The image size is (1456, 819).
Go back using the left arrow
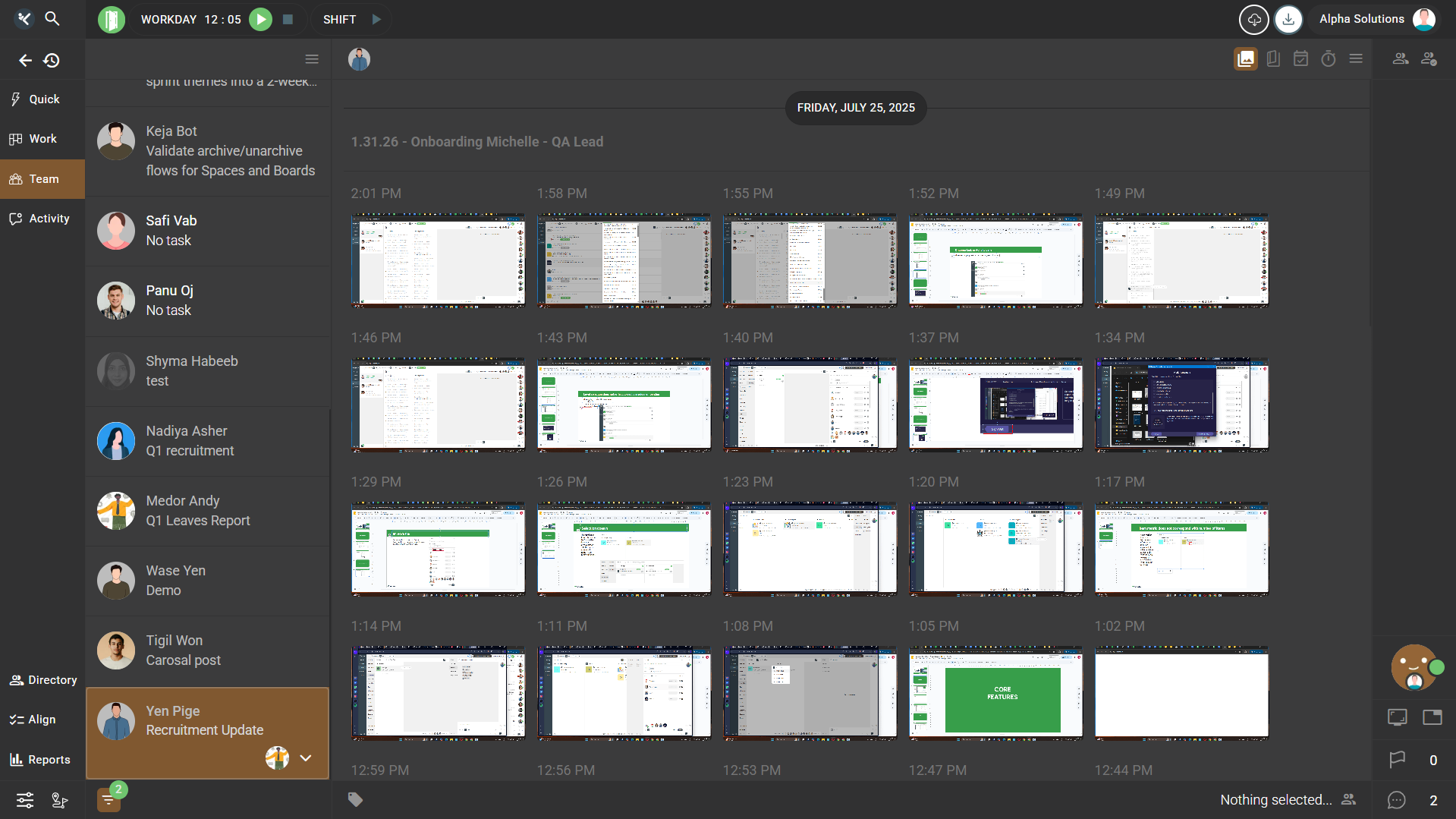pyautogui.click(x=25, y=60)
